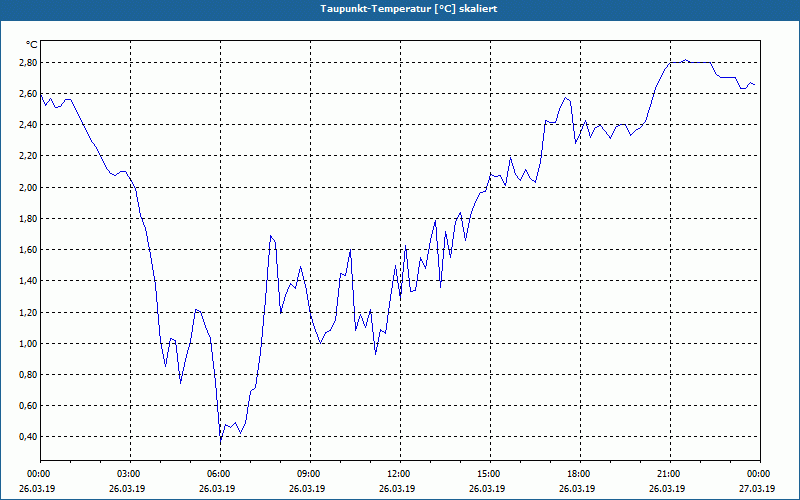The height and width of the screenshot is (500, 800).
Task: Click the 00:00 time label dated 26.03.19
Action: 38,474
